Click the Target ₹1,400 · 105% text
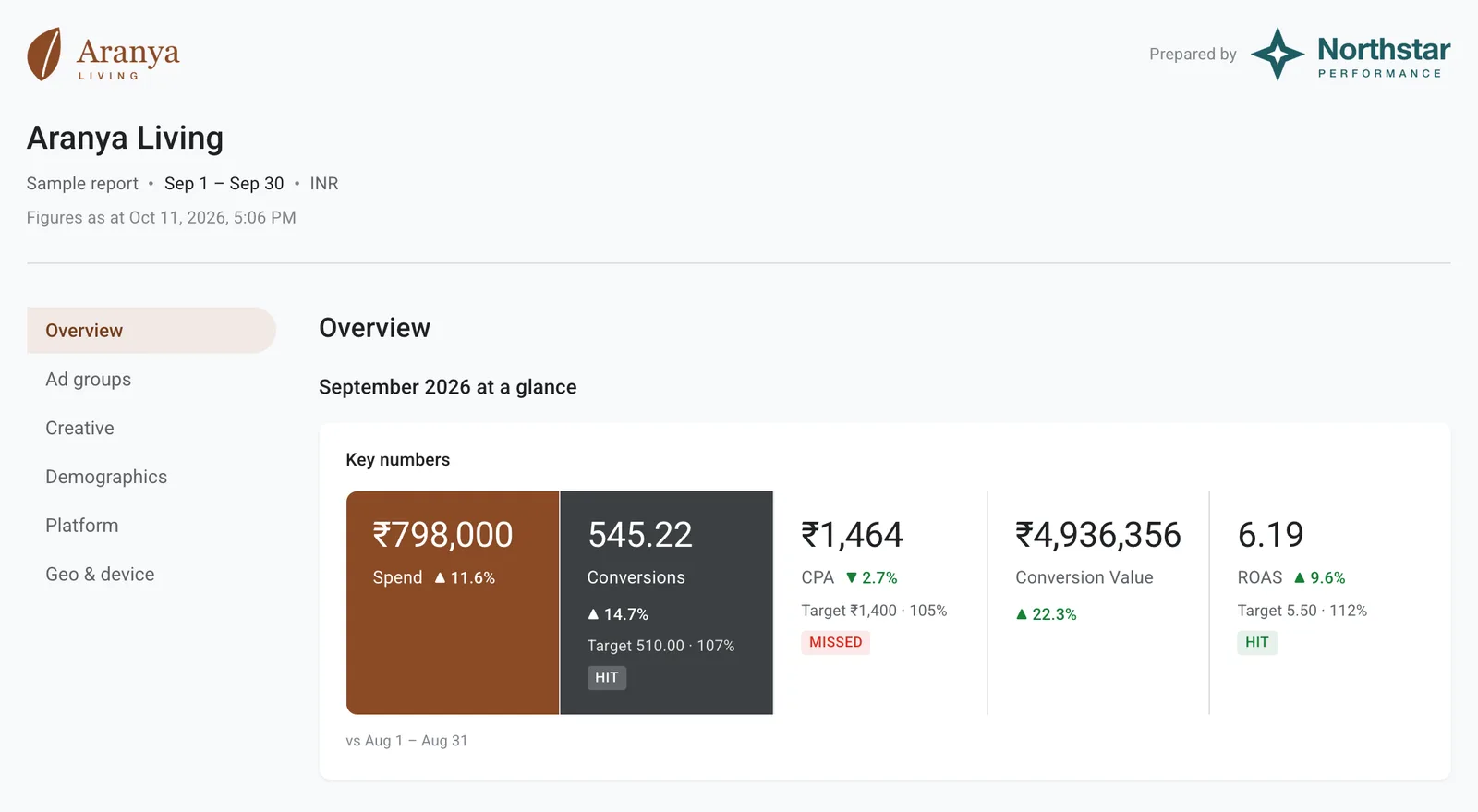Viewport: 1478px width, 812px height. click(874, 611)
